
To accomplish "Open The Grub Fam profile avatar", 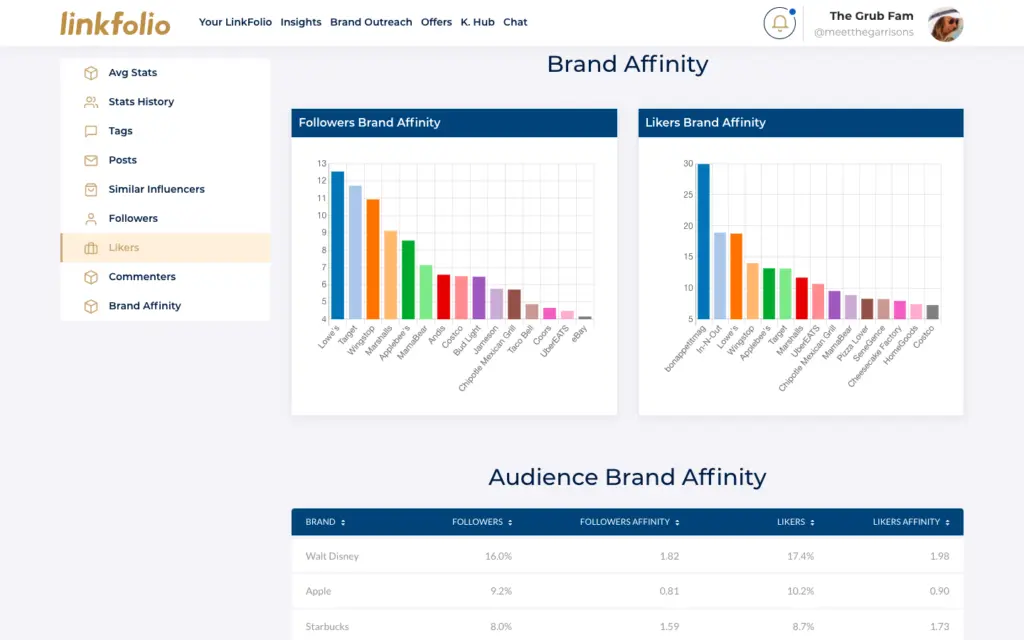I will (945, 24).
